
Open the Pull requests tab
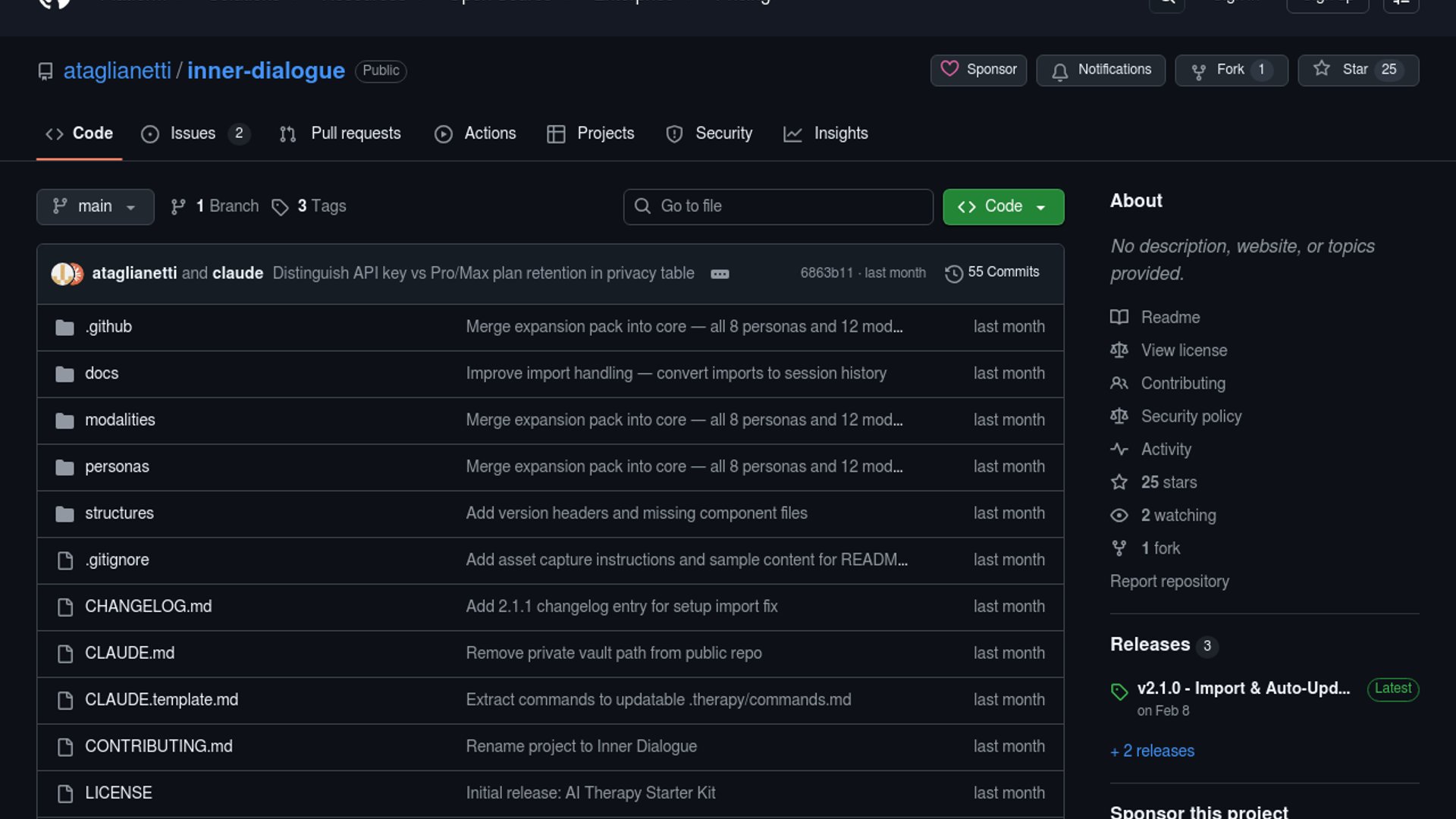(x=340, y=133)
